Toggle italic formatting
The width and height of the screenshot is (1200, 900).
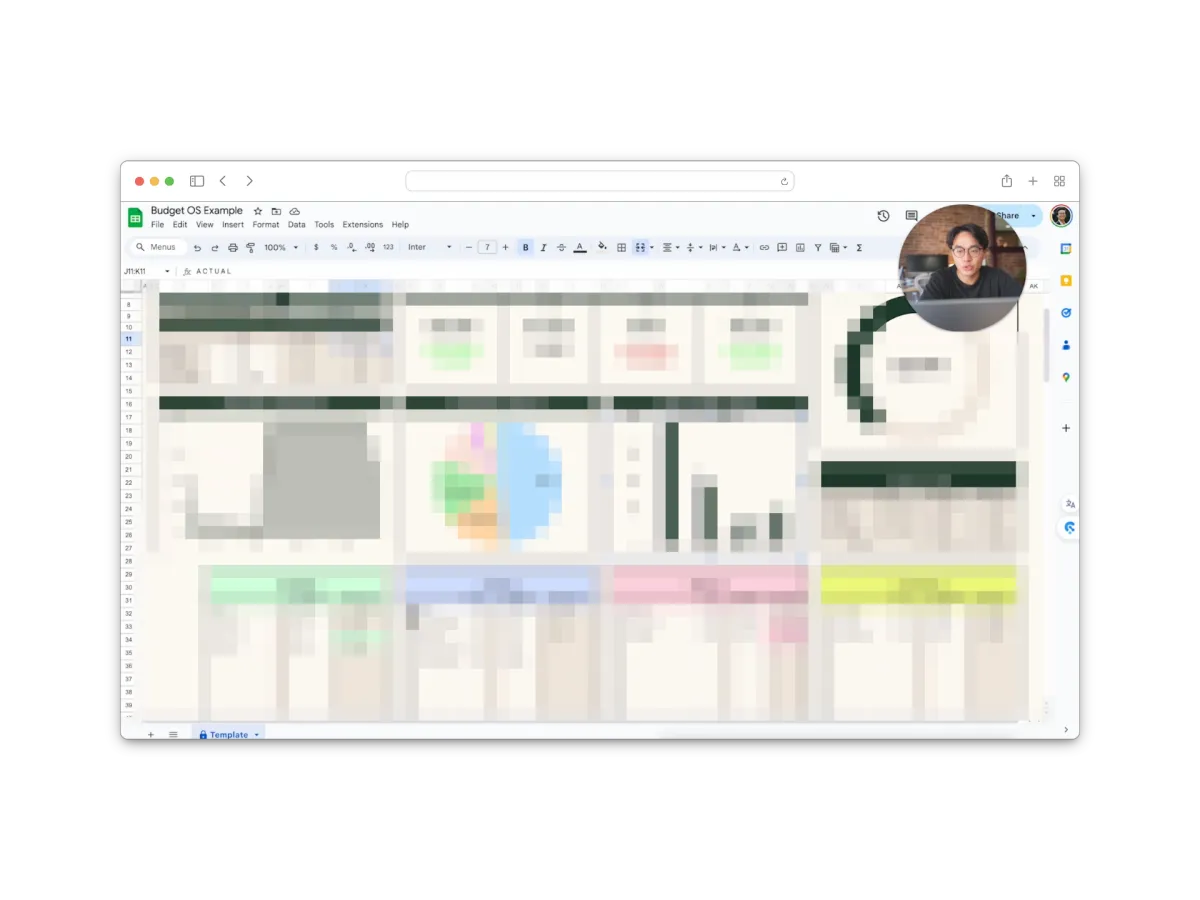click(x=543, y=247)
